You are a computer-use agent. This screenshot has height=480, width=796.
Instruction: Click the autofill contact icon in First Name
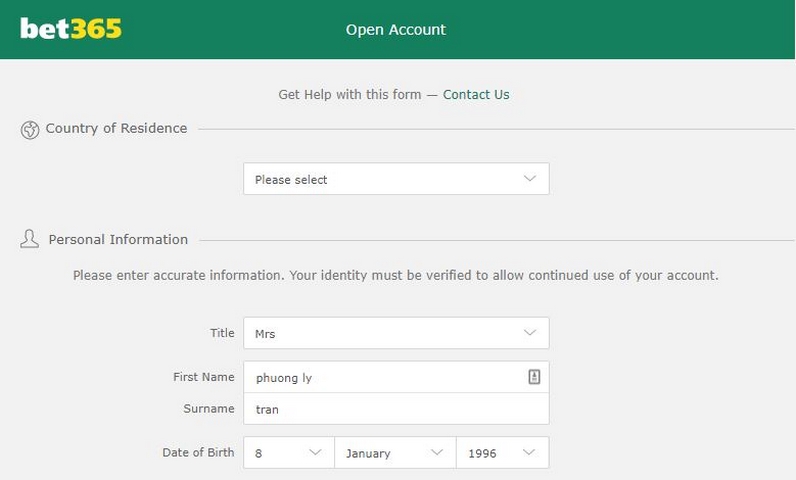tap(534, 377)
